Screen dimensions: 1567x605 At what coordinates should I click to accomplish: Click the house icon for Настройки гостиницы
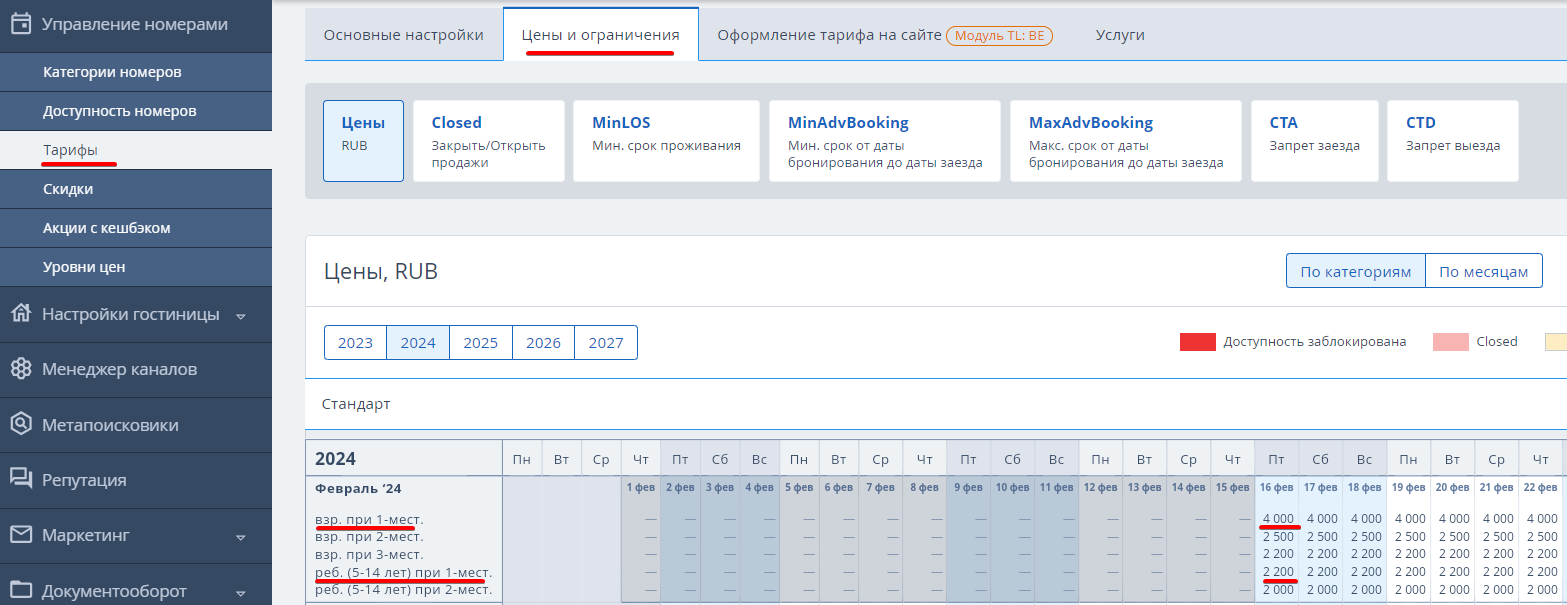[x=21, y=313]
